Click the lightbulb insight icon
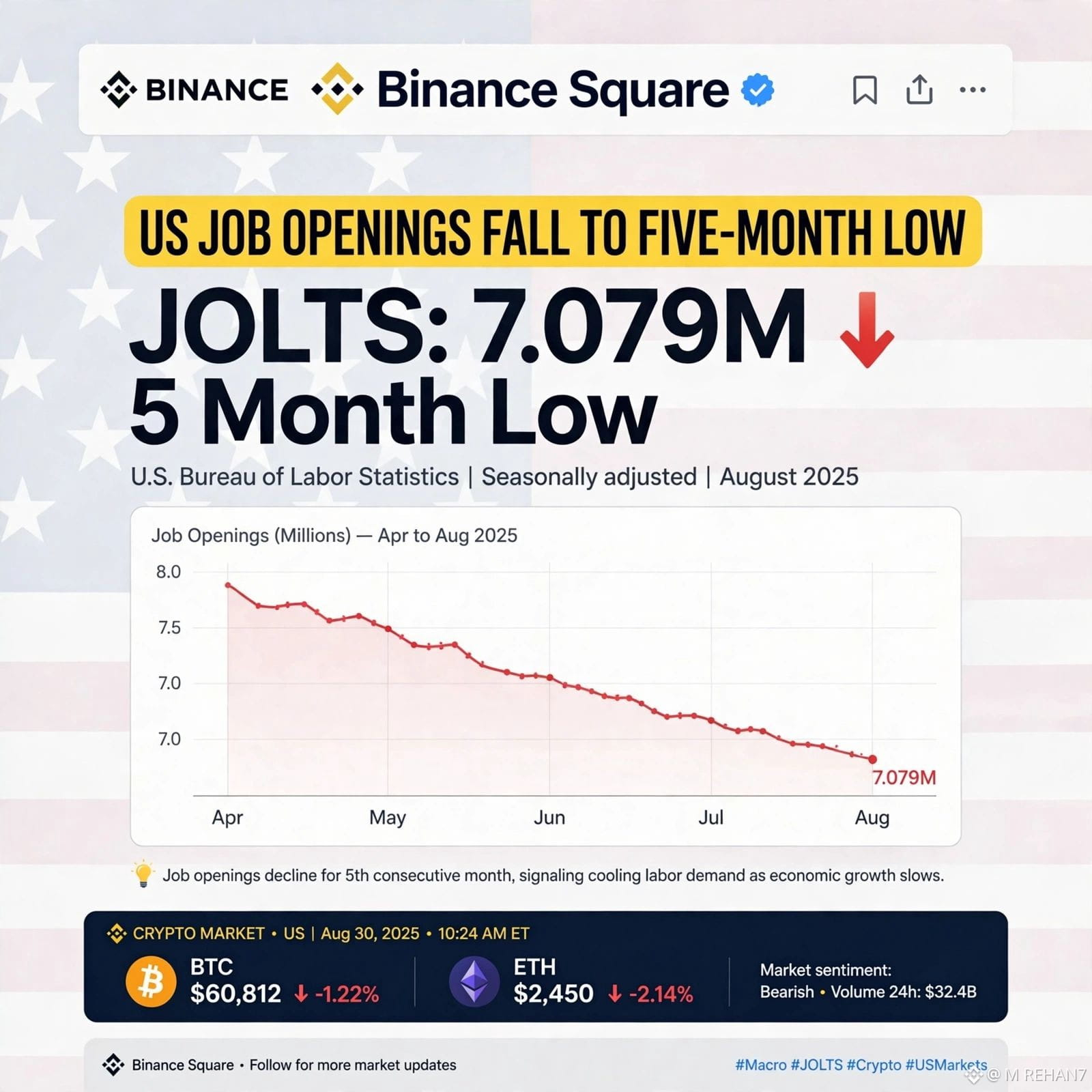Screen dimensions: 1092x1092 click(143, 874)
